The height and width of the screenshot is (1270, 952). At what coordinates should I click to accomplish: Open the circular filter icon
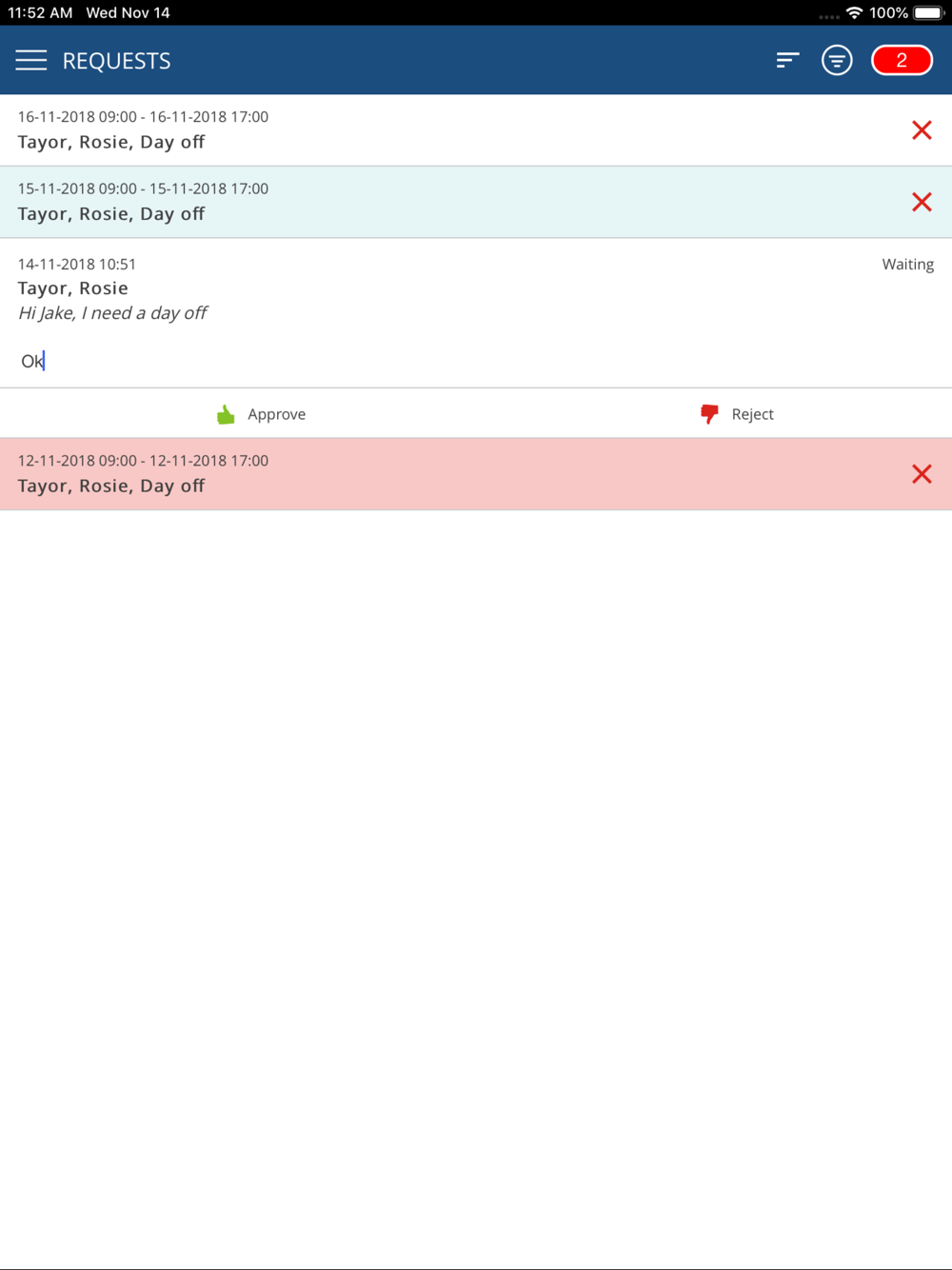[x=837, y=60]
